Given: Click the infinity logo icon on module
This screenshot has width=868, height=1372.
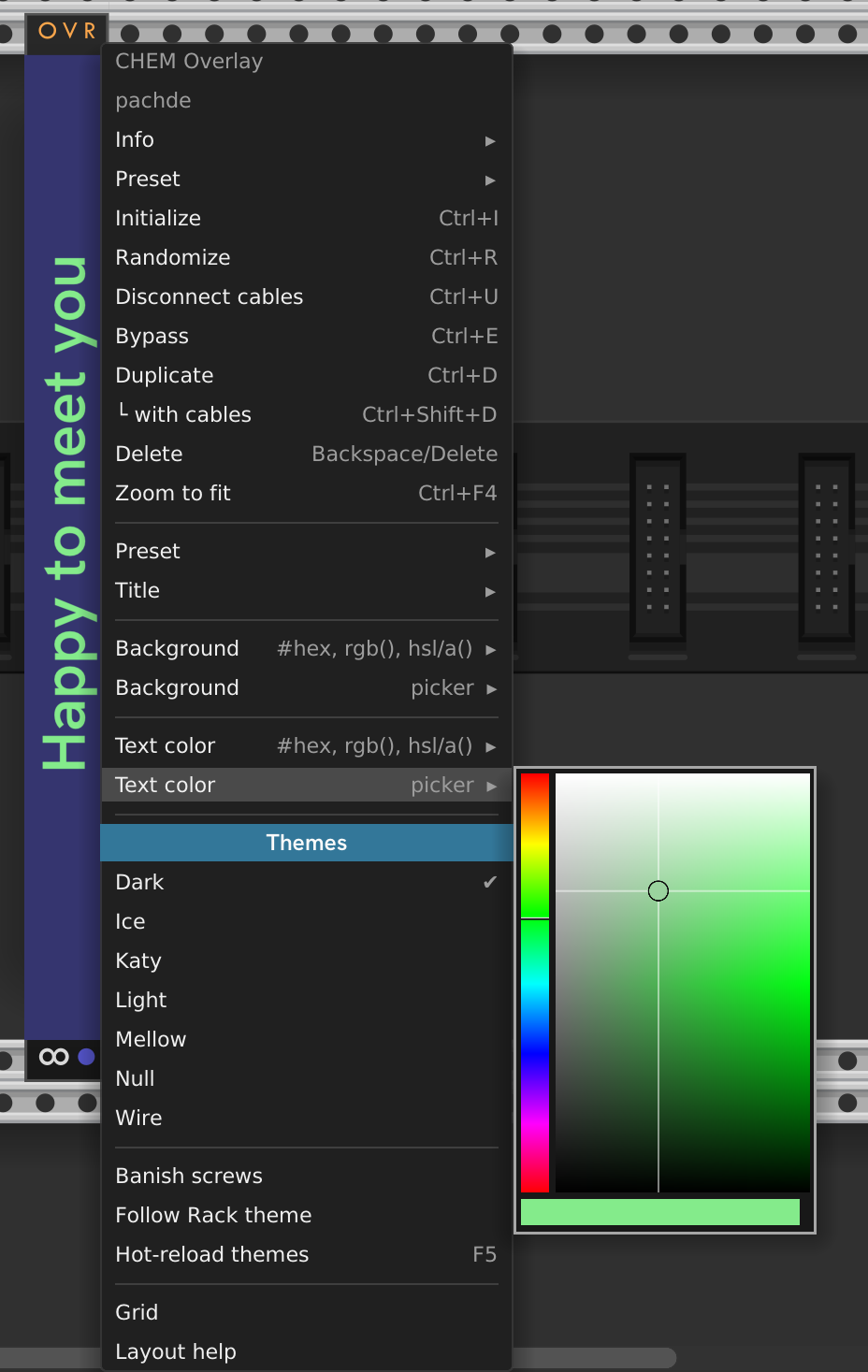Looking at the screenshot, I should click(x=53, y=1057).
